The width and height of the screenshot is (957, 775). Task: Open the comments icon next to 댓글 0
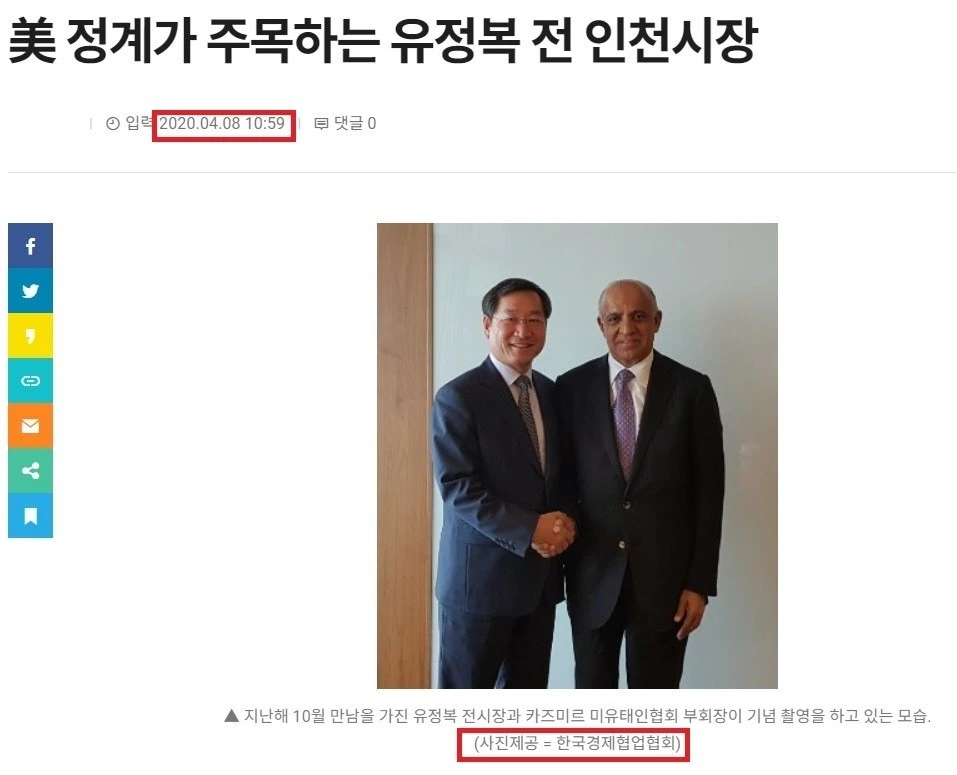[x=321, y=124]
